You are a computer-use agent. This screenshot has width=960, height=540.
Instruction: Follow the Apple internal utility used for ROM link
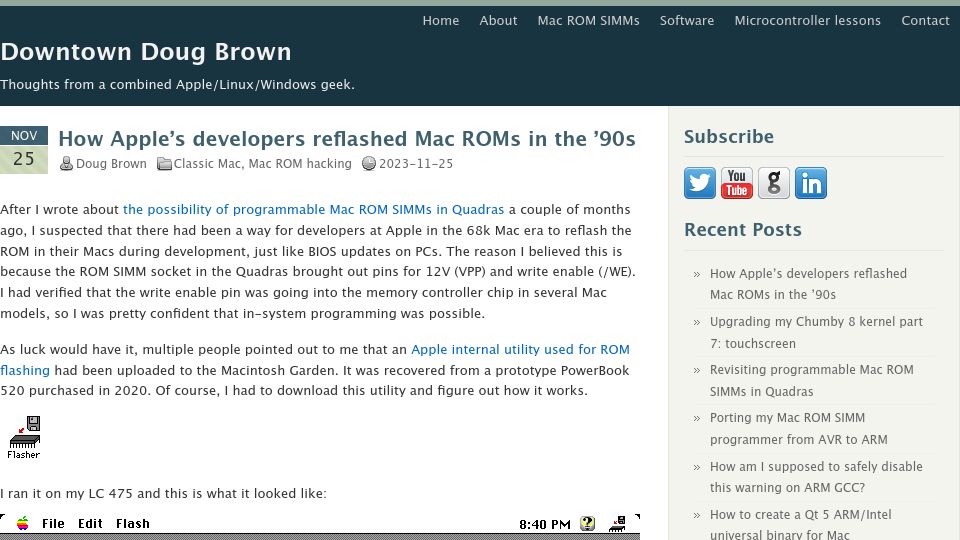pos(520,350)
